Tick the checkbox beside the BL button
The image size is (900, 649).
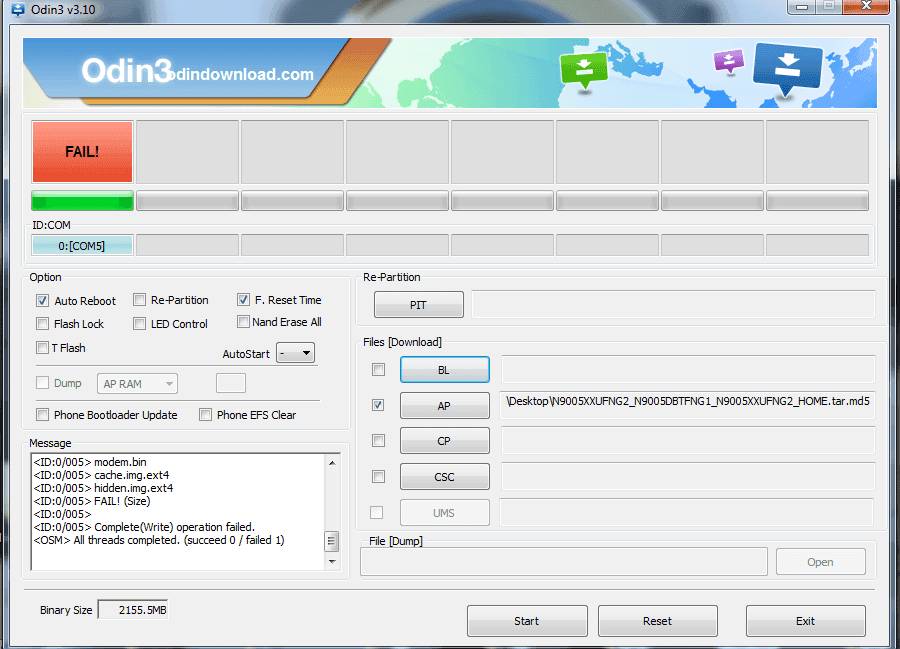pyautogui.click(x=378, y=370)
